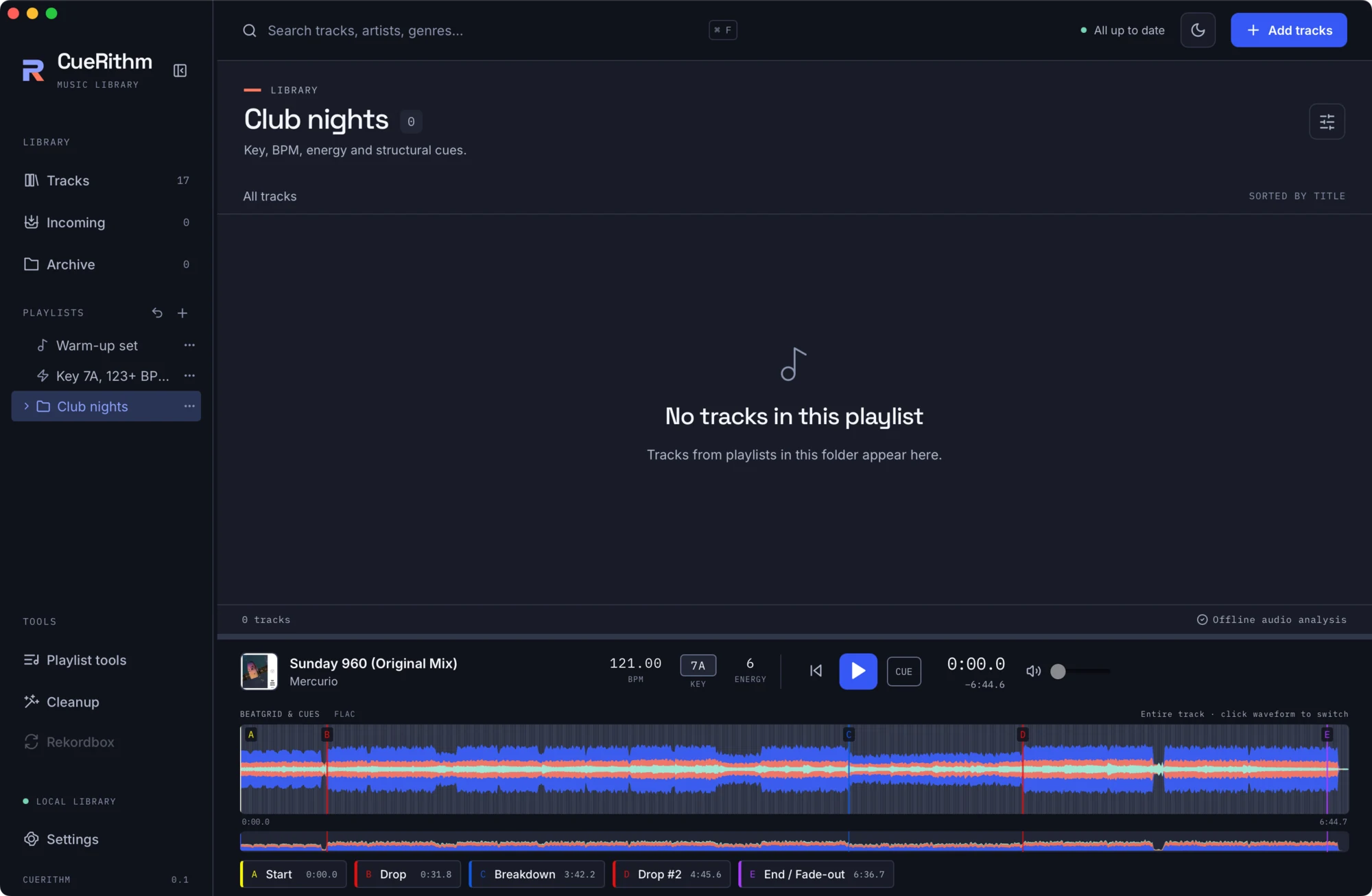Click the undo playlist change icon
This screenshot has width=1372, height=896.
[157, 313]
